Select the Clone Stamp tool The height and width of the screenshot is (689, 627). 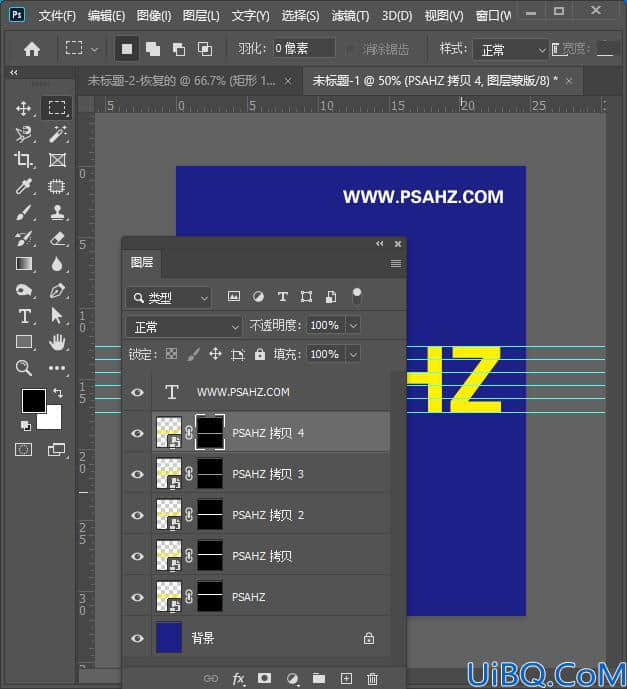click(57, 213)
